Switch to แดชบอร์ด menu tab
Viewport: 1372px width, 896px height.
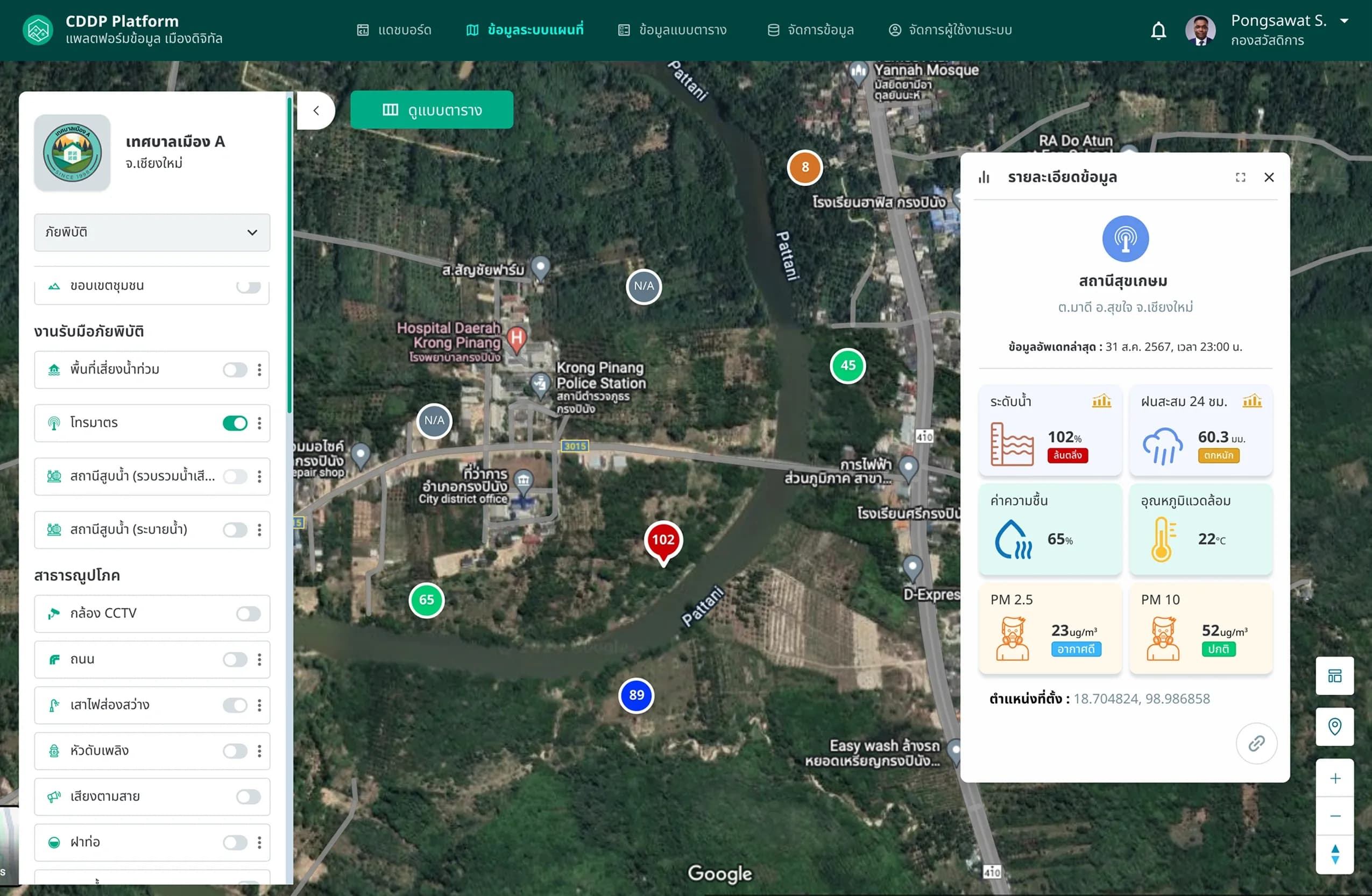click(394, 30)
